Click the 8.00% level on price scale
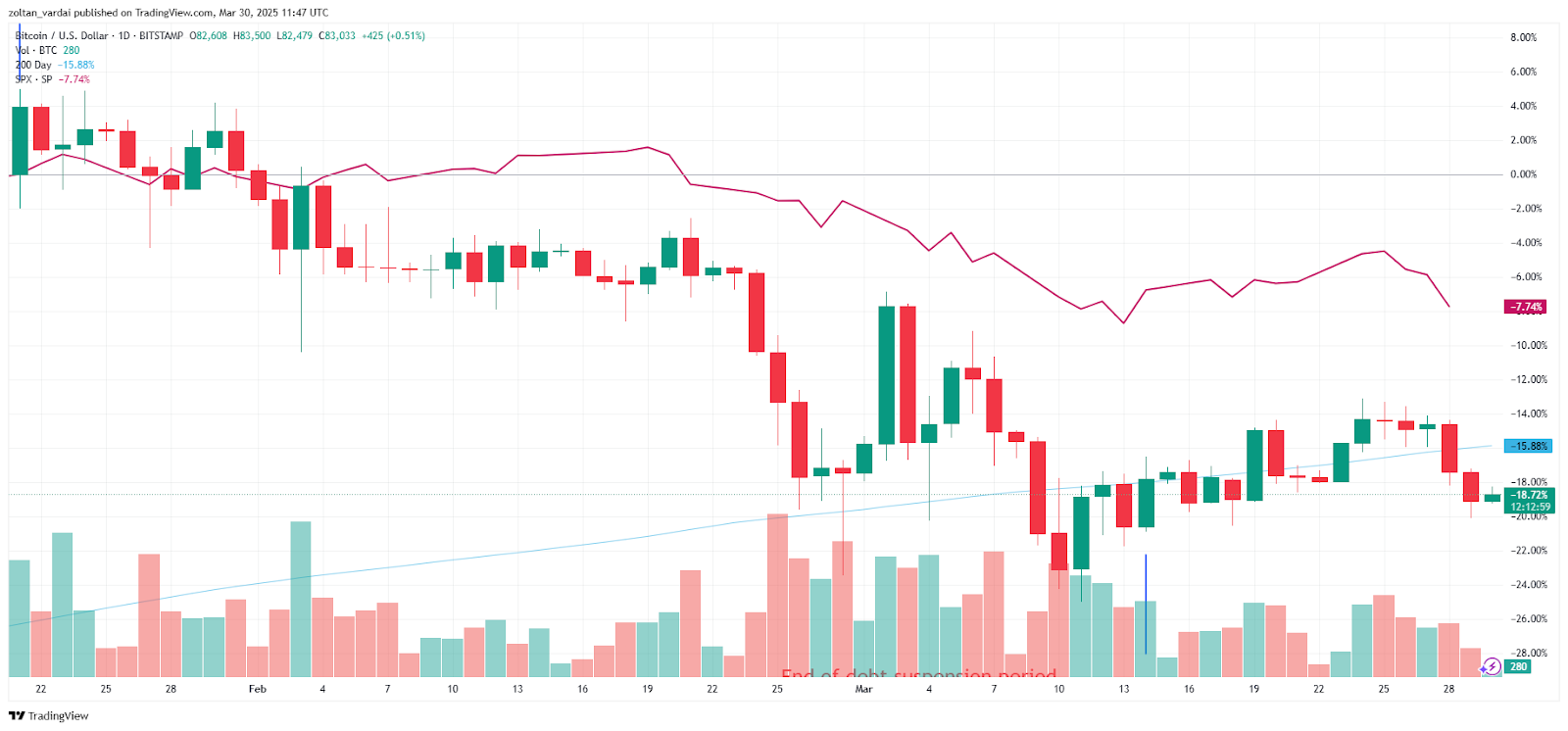 tap(1523, 37)
